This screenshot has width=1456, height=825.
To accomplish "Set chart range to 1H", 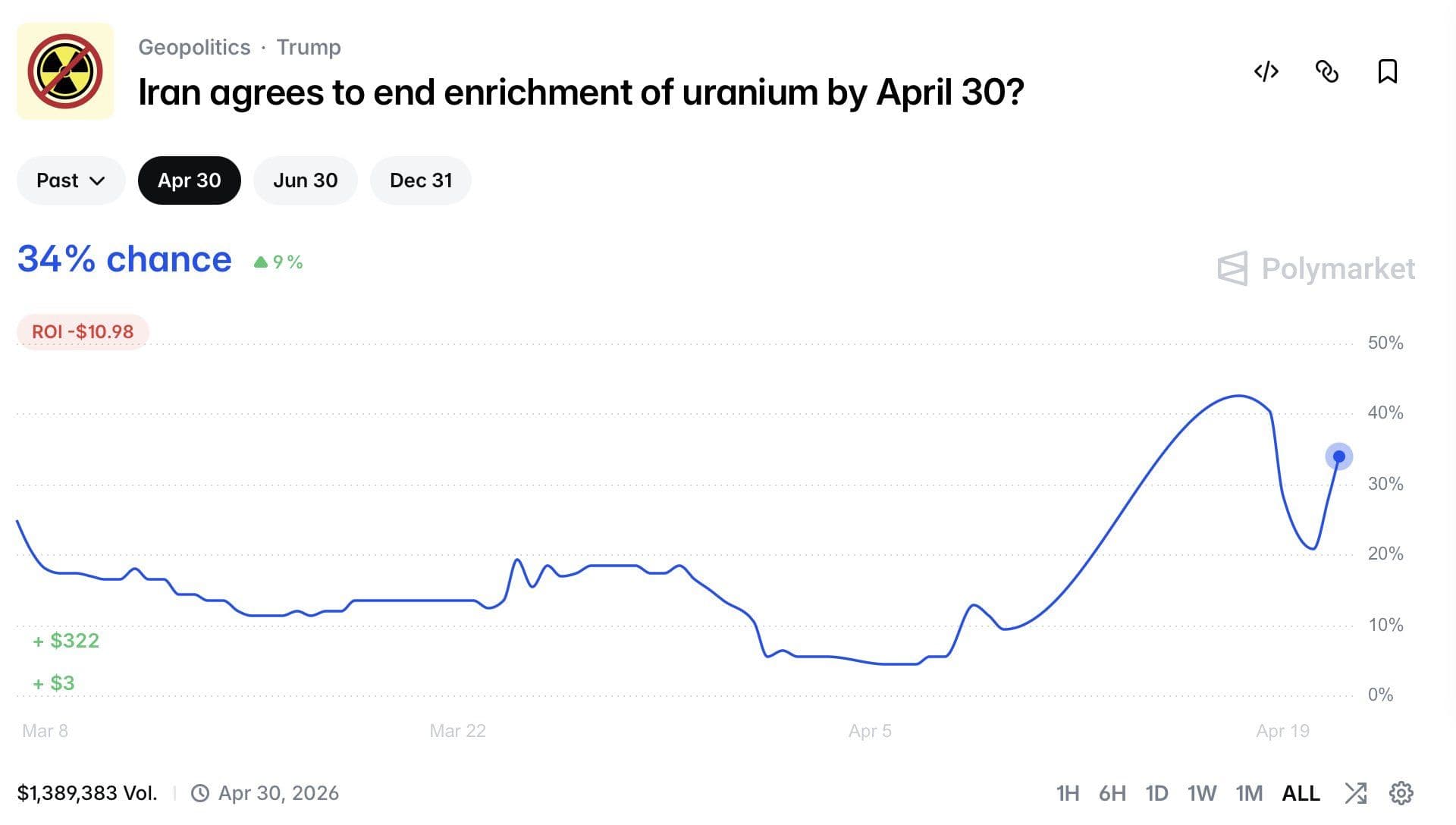I will point(1067,793).
